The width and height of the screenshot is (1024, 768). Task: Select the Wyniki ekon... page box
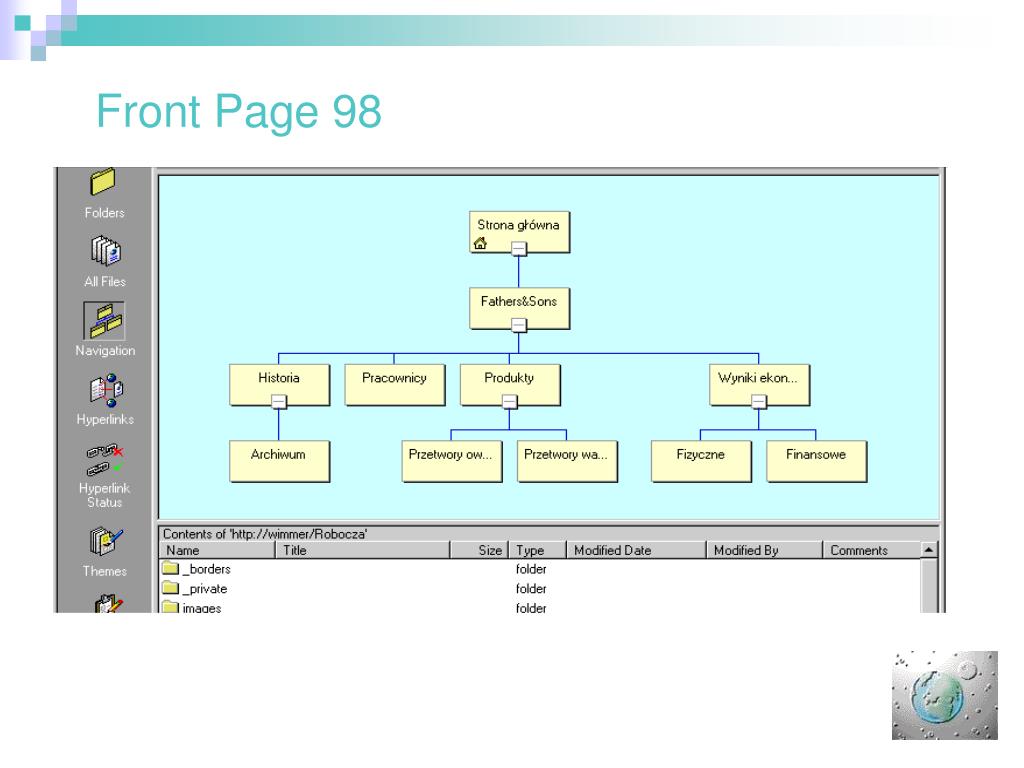[760, 385]
